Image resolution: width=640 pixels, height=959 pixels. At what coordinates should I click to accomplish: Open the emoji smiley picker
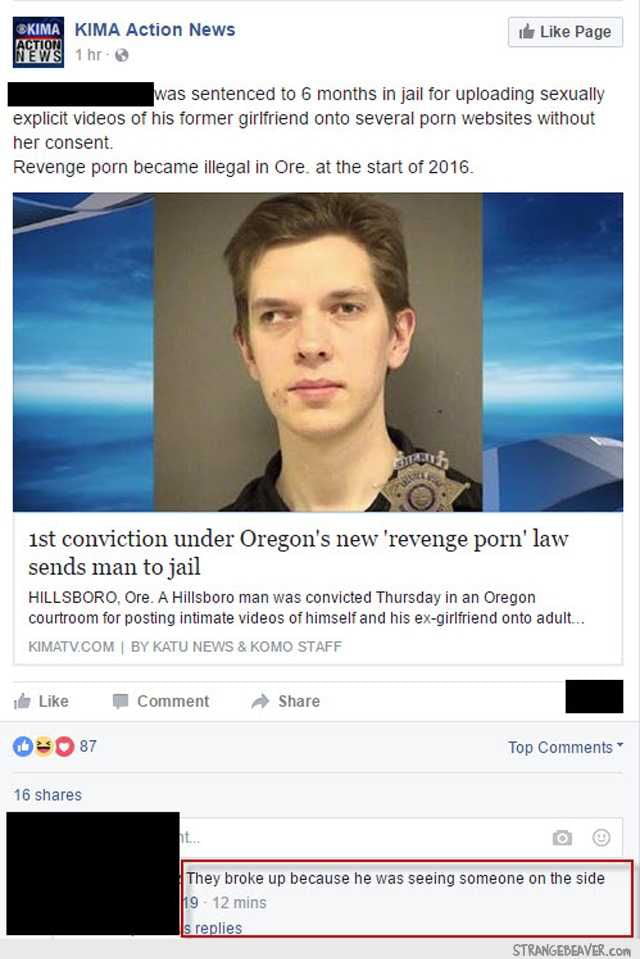click(x=601, y=837)
